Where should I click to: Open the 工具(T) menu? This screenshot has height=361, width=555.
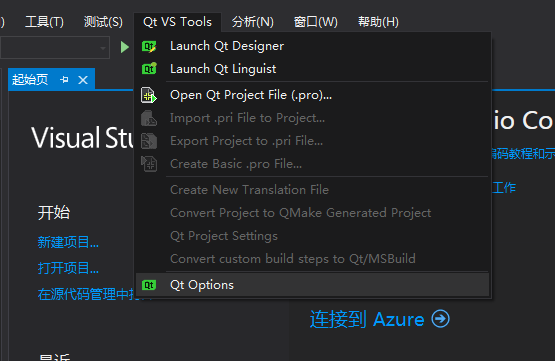coord(44,22)
